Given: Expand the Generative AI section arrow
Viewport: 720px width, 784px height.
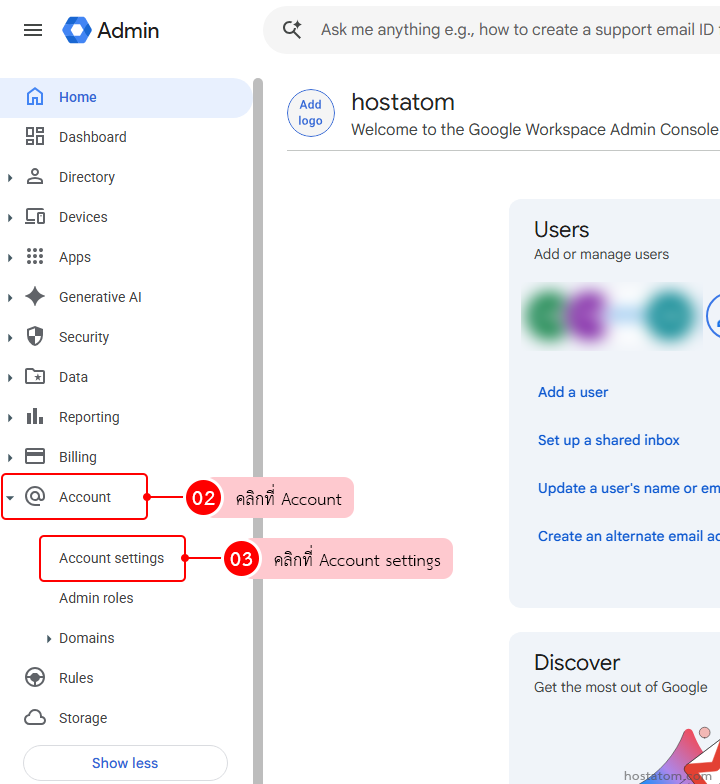Looking at the screenshot, I should click(x=10, y=298).
